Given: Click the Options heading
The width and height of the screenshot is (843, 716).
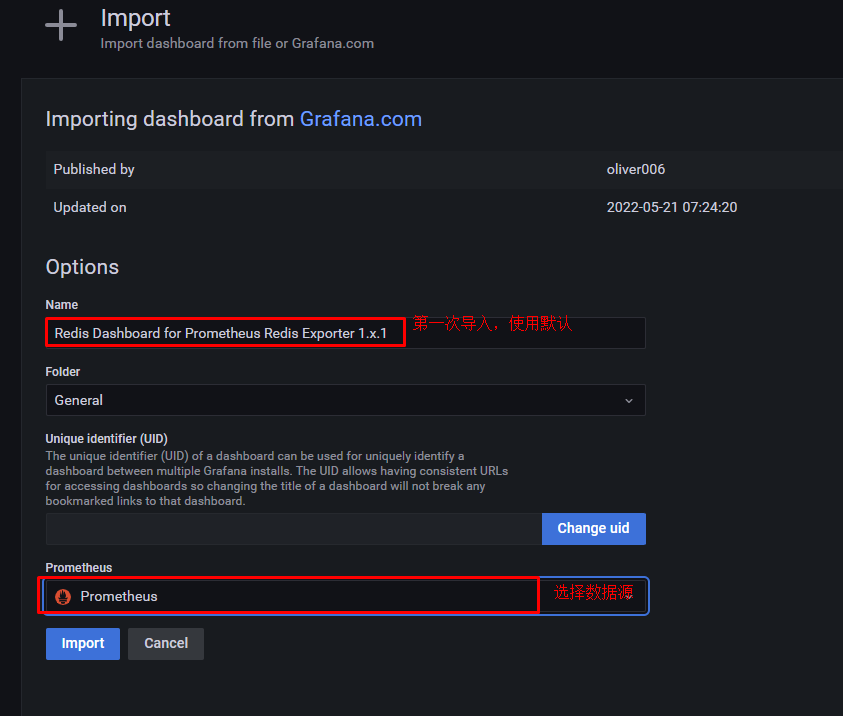Looking at the screenshot, I should 82,267.
